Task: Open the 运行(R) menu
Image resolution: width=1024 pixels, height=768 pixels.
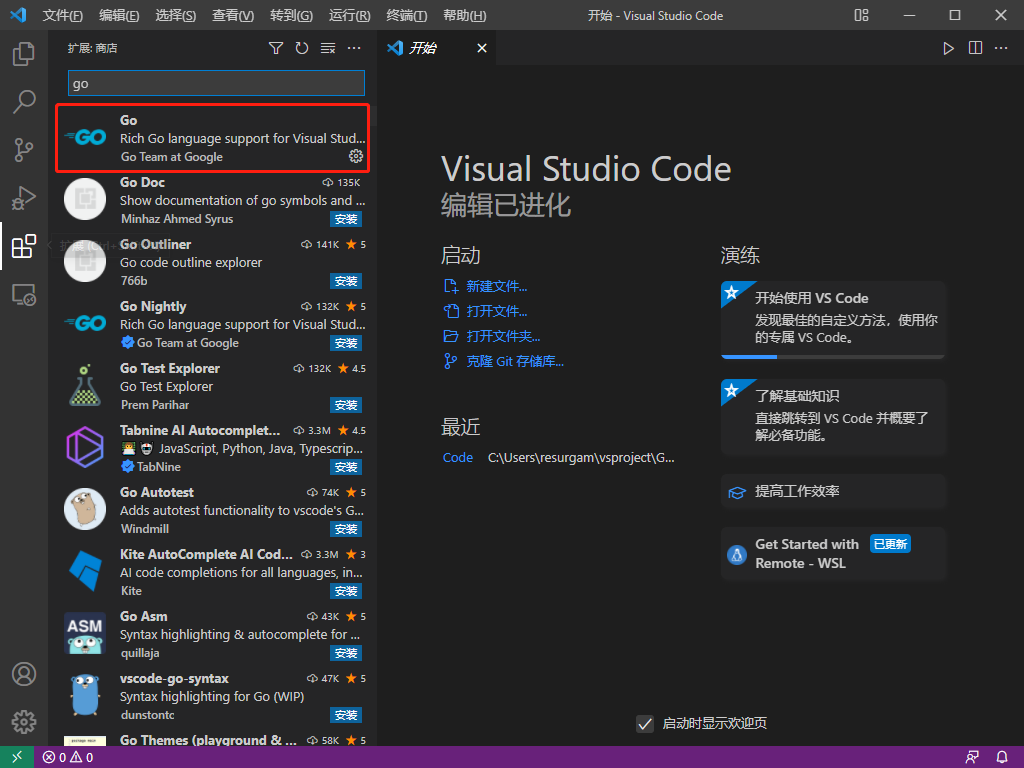Action: coord(349,15)
